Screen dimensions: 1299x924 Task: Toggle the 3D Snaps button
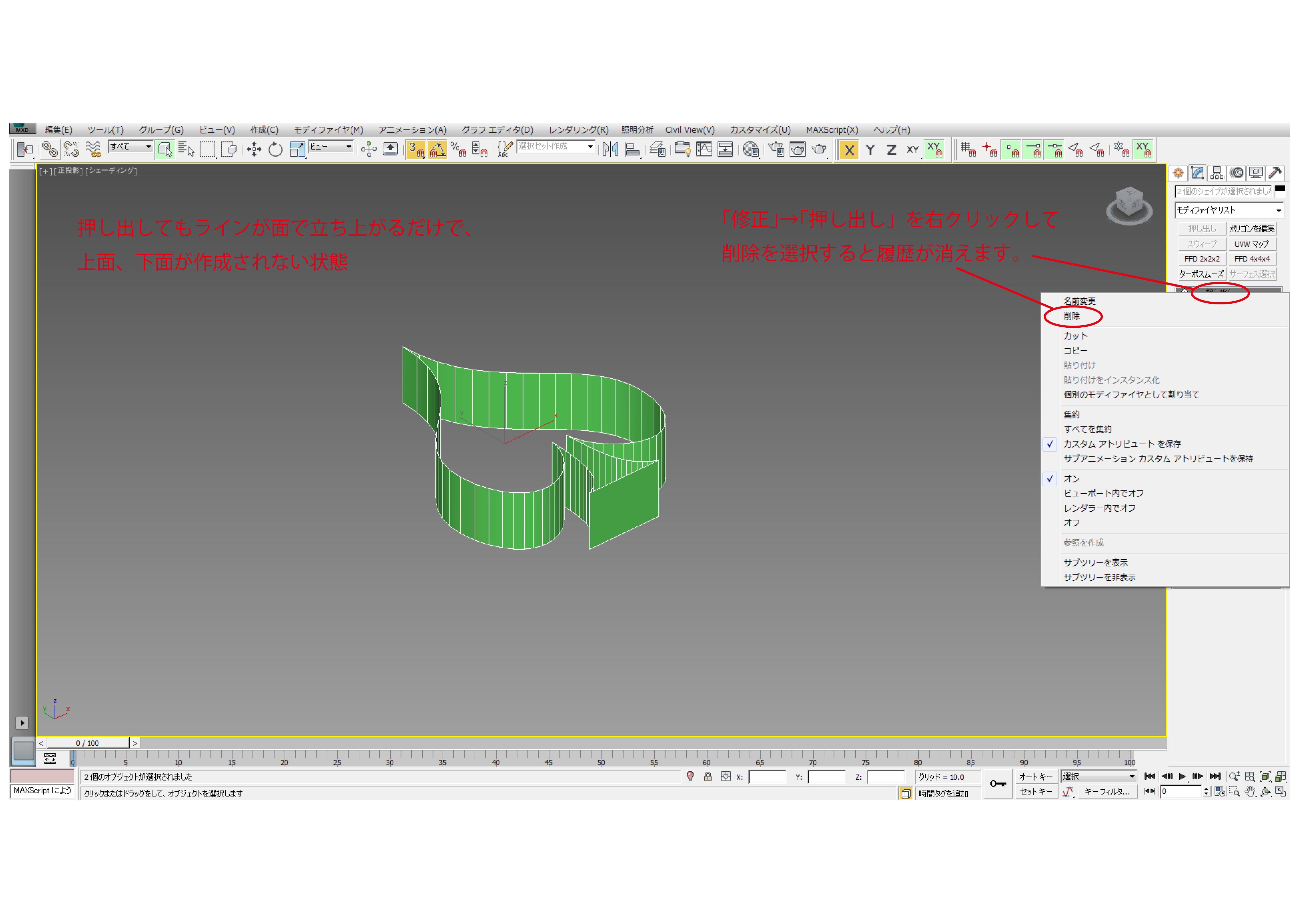[416, 150]
